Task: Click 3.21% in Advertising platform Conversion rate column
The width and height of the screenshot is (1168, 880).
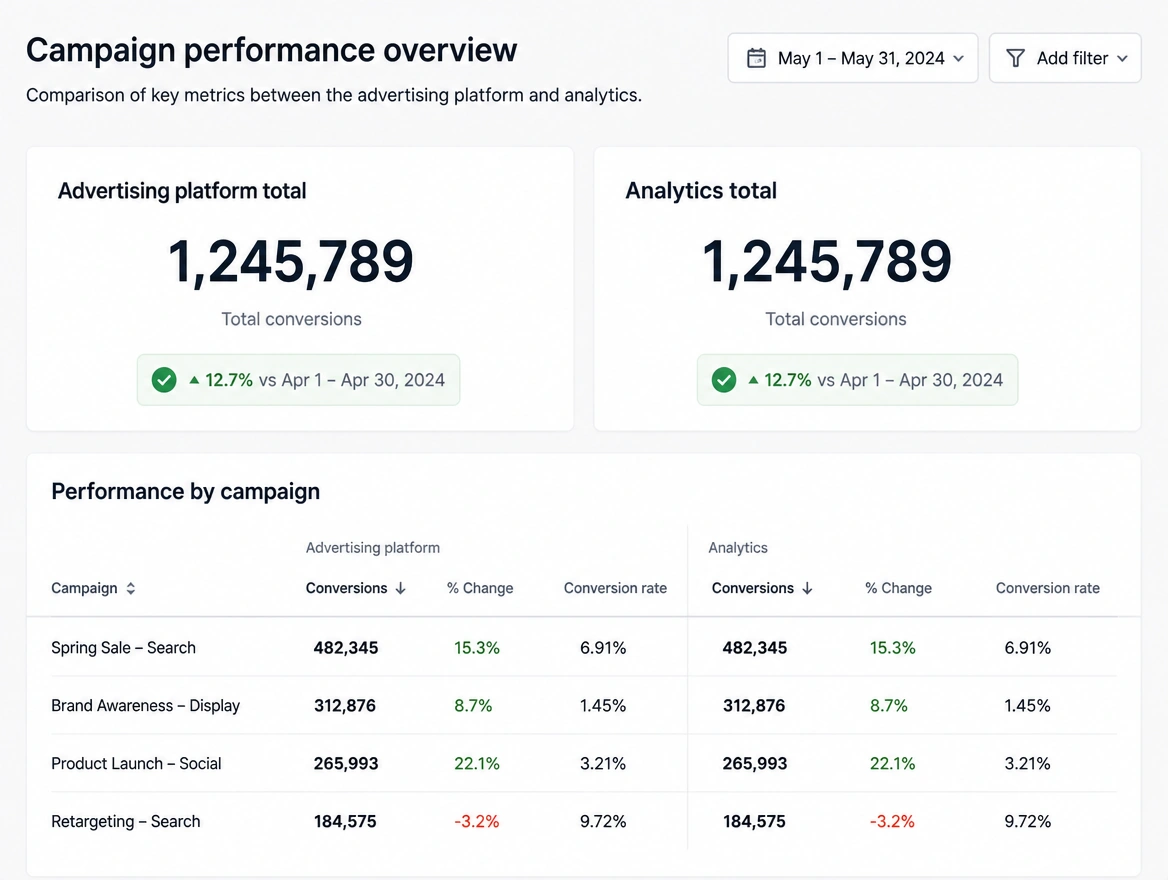Action: pos(603,764)
